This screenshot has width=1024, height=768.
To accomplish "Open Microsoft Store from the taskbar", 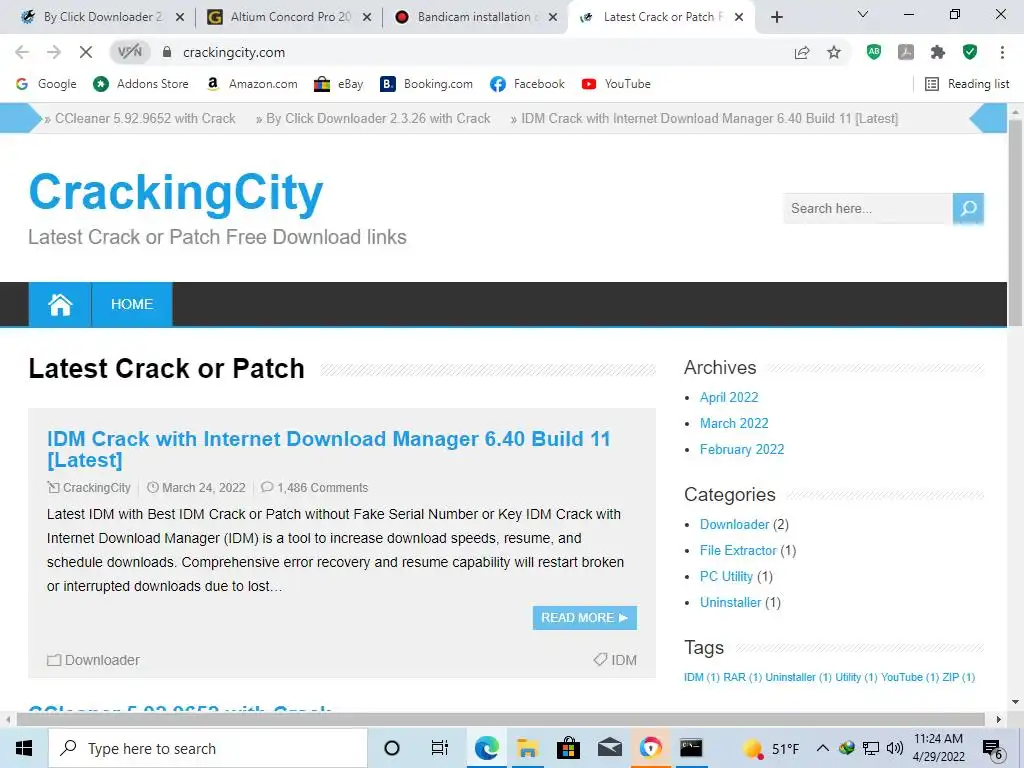I will click(568, 748).
